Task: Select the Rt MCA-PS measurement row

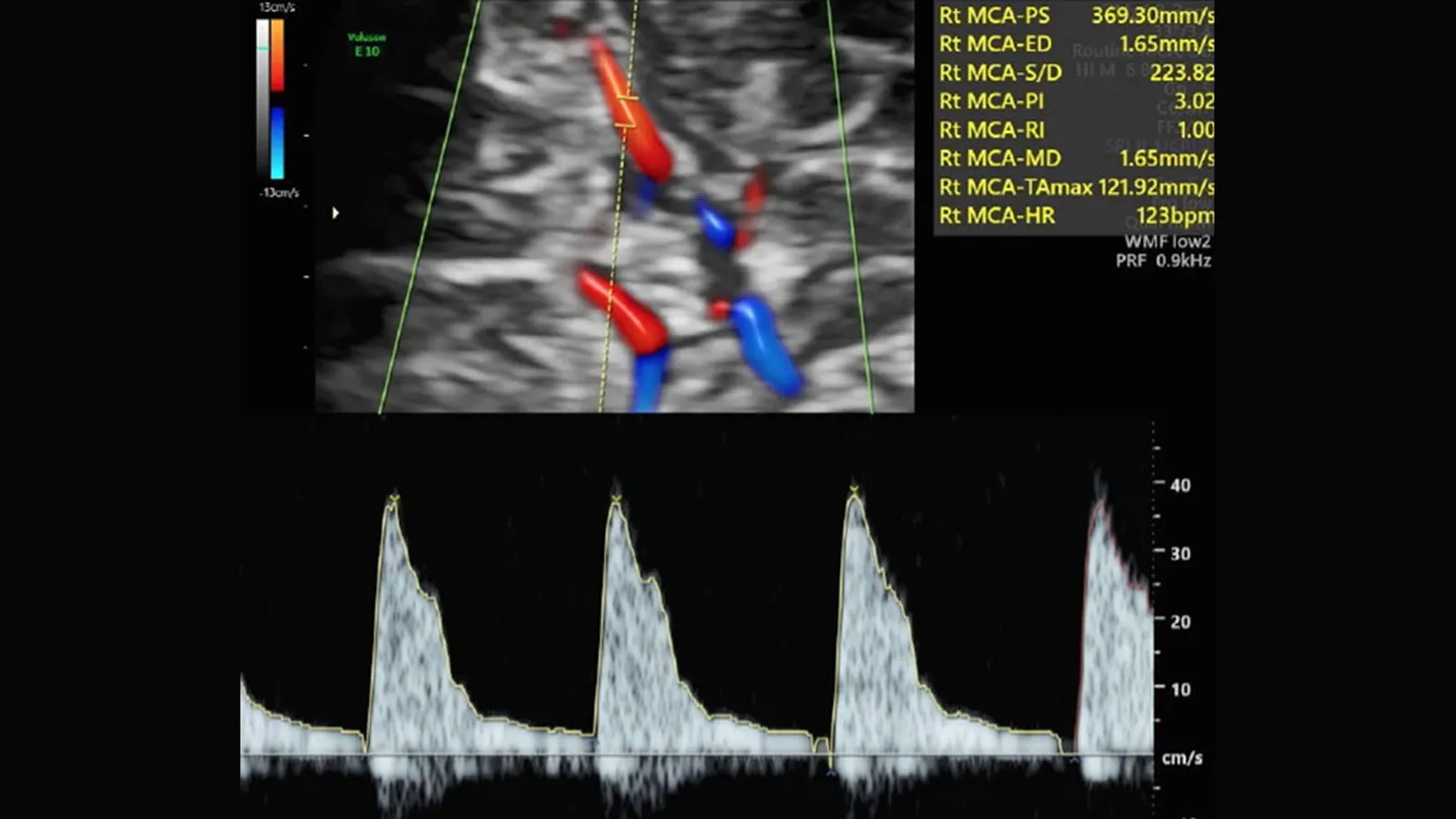Action: (x=1075, y=15)
